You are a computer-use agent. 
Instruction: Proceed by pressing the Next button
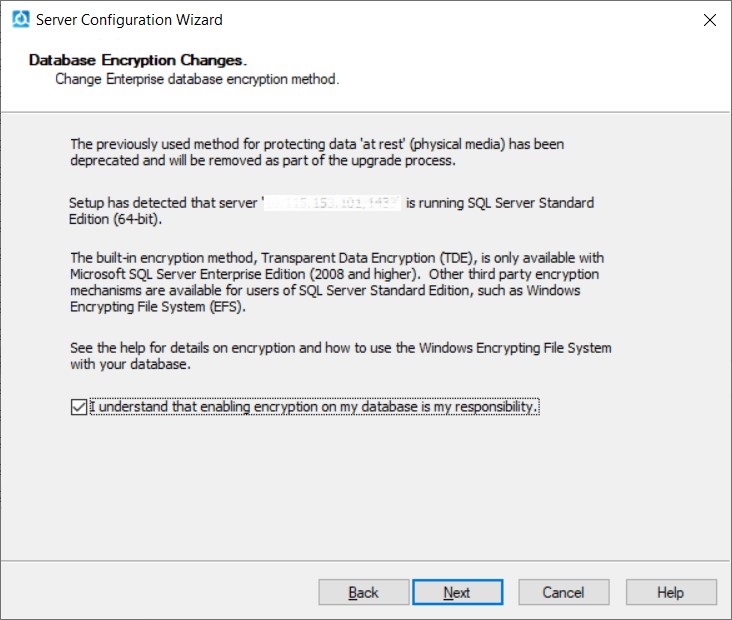[457, 593]
